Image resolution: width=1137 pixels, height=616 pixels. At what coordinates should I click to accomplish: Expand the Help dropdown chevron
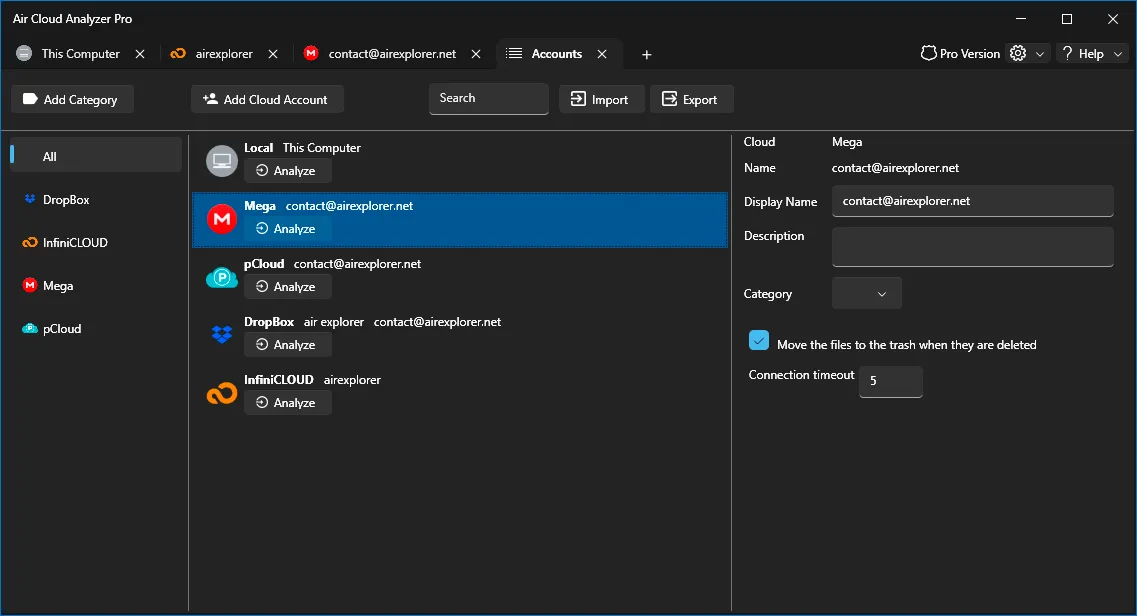click(x=1117, y=54)
